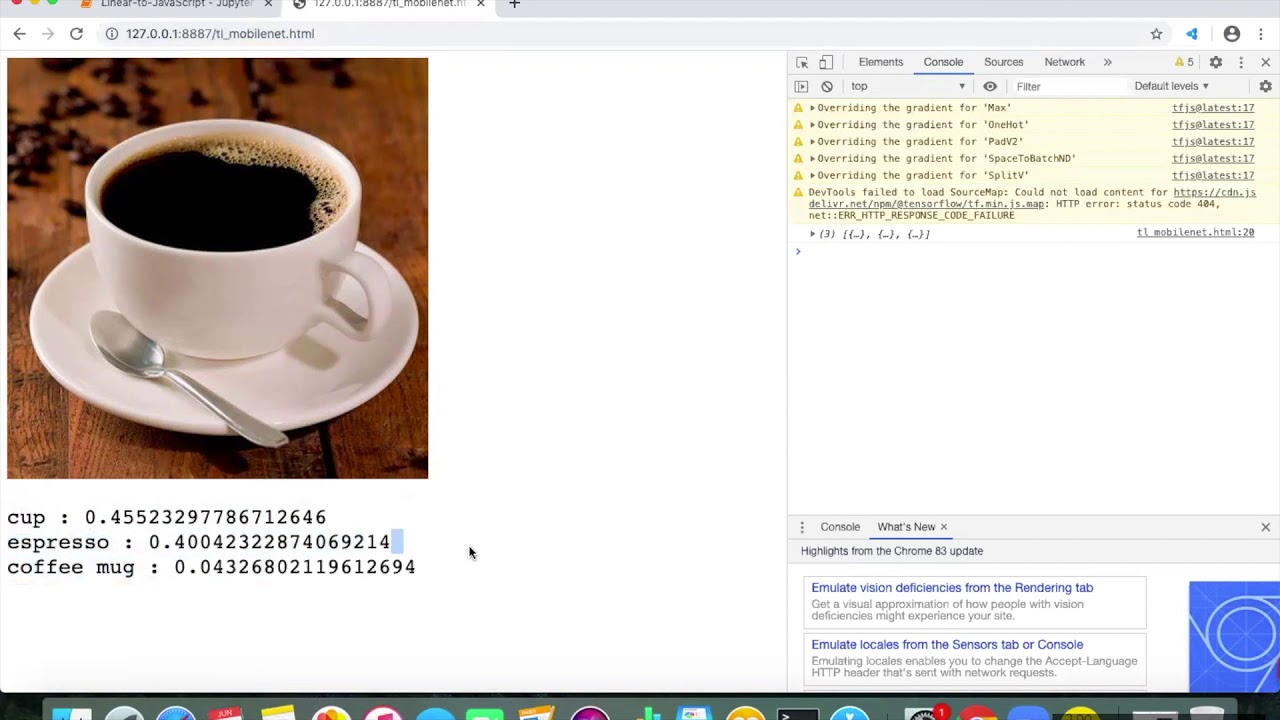Image resolution: width=1280 pixels, height=720 pixels.
Task: Open 'Emulate locales from the Sensors tab' link
Action: click(x=947, y=645)
